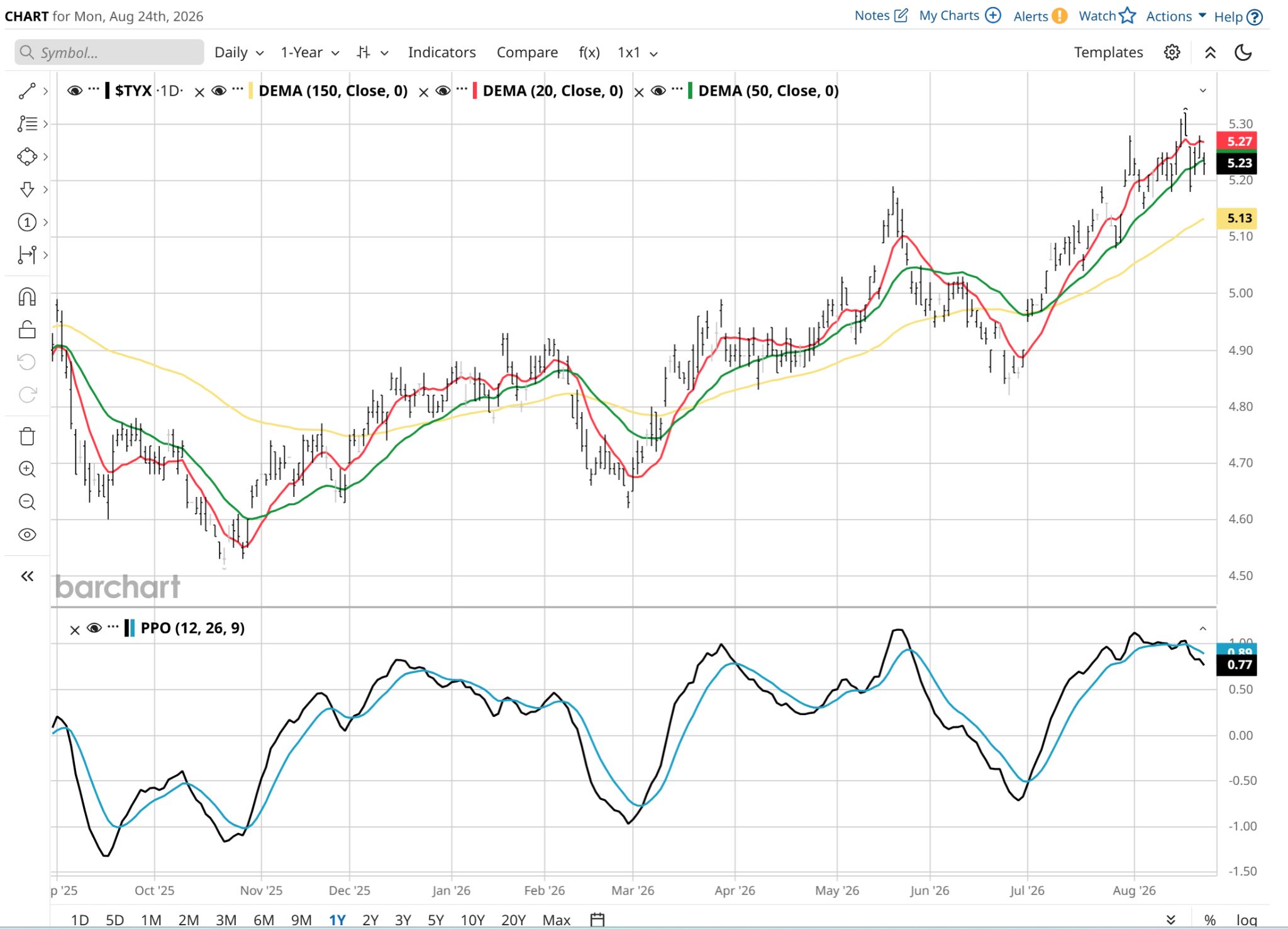The image size is (1288, 929).
Task: Open chart settings gear icon
Action: [1172, 53]
